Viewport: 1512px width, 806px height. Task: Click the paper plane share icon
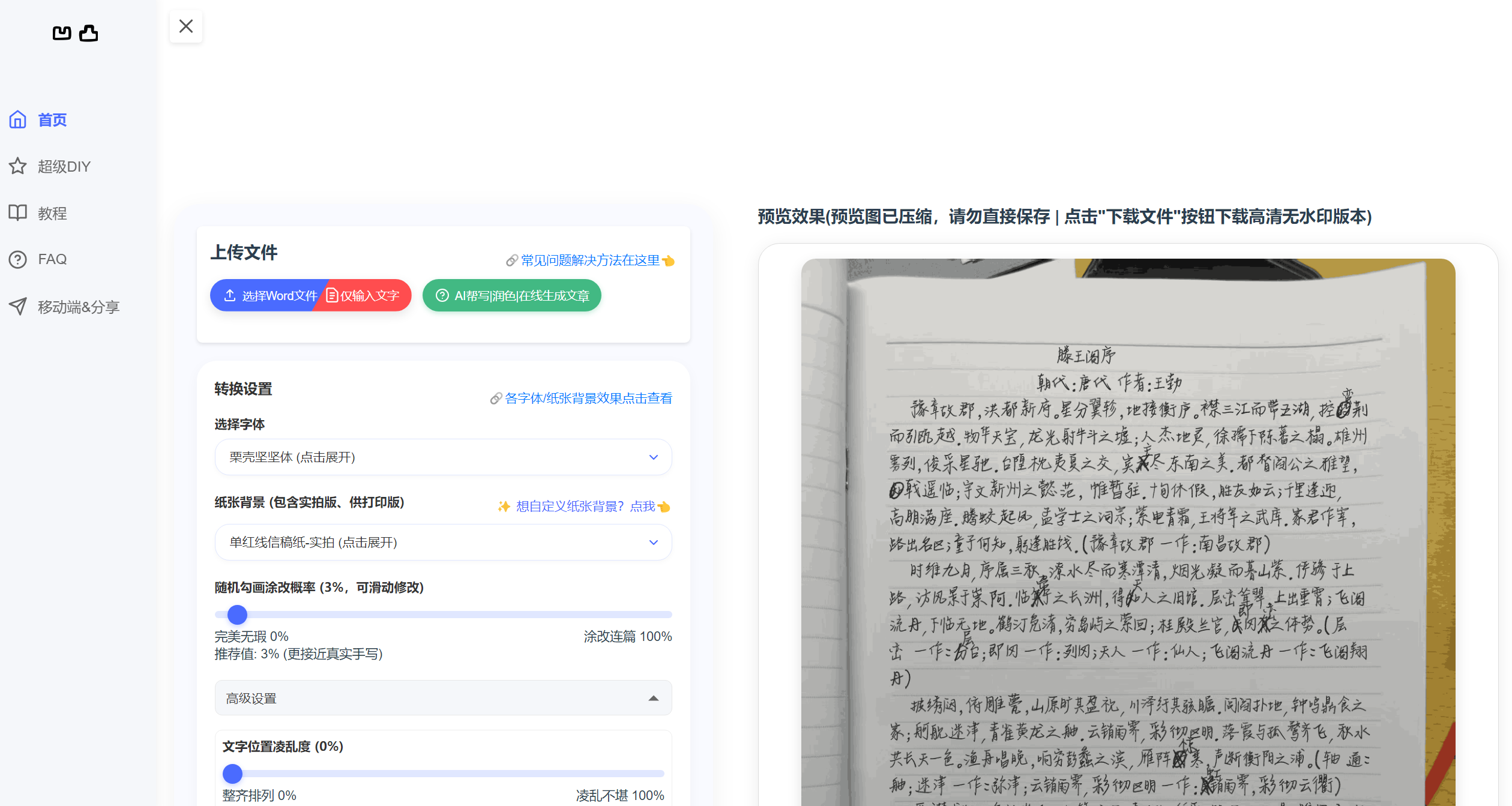18,306
